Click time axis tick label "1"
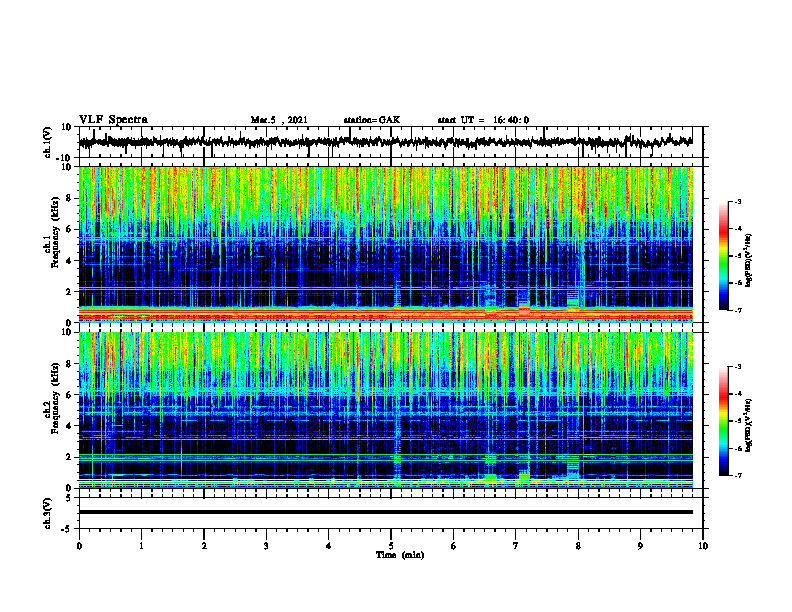The height and width of the screenshot is (612, 792). [141, 546]
